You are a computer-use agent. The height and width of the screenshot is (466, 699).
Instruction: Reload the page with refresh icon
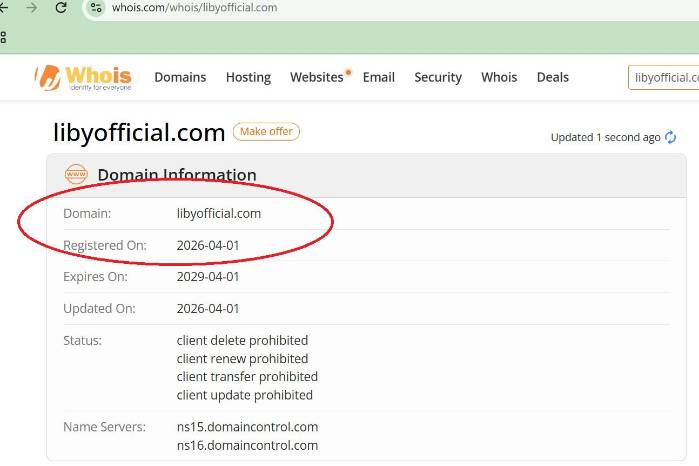(x=61, y=8)
